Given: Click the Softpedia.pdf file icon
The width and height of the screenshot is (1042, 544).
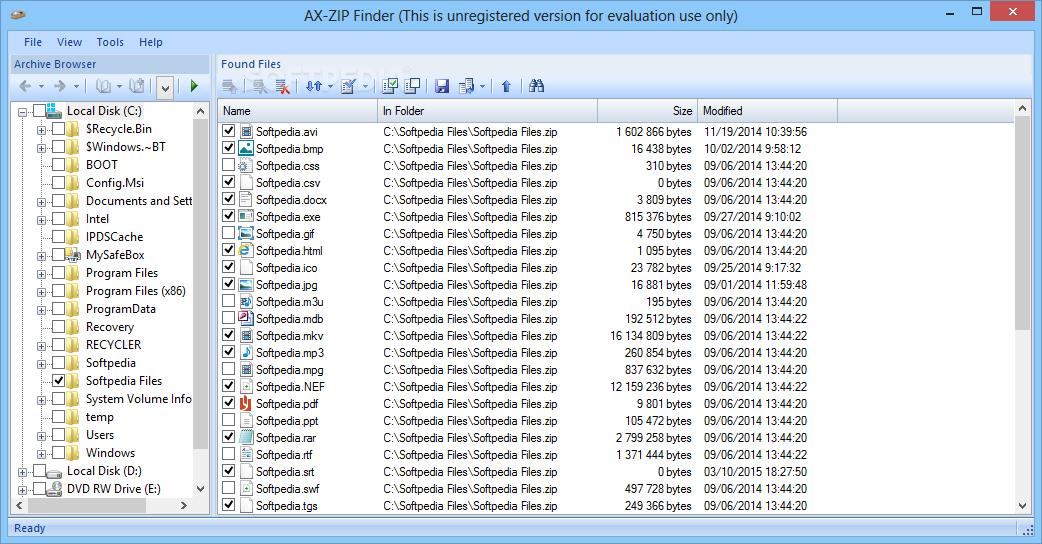Looking at the screenshot, I should tap(246, 404).
